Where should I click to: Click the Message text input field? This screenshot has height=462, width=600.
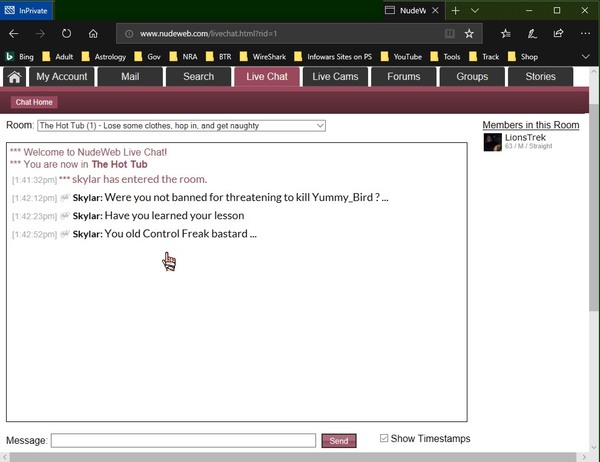(x=183, y=440)
